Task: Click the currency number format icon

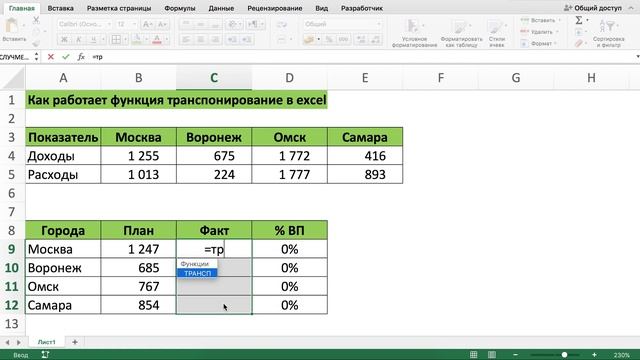Action: click(x=309, y=40)
